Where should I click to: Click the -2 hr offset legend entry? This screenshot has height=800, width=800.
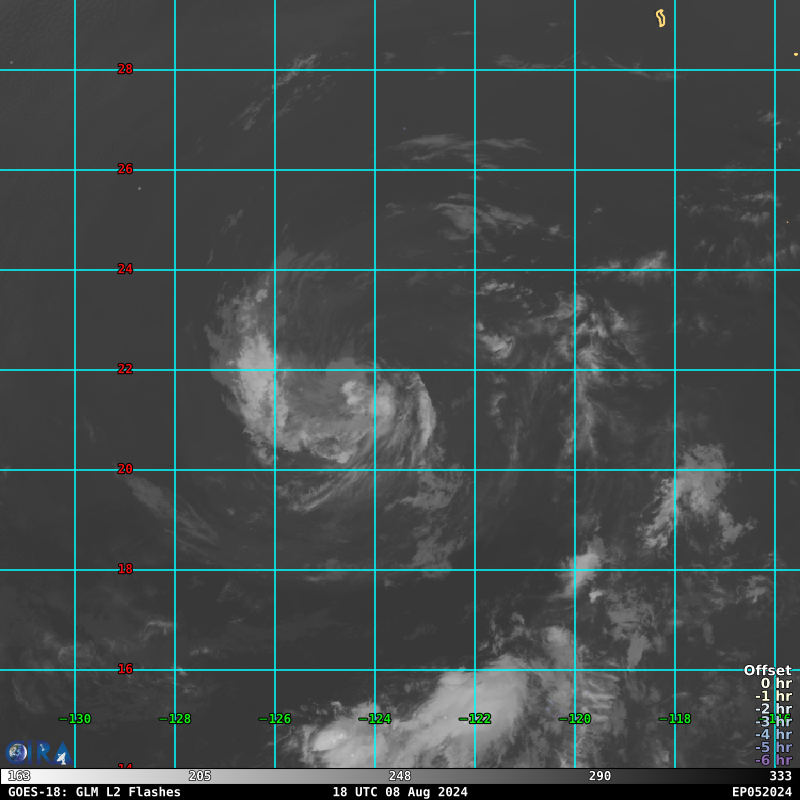coord(773,709)
